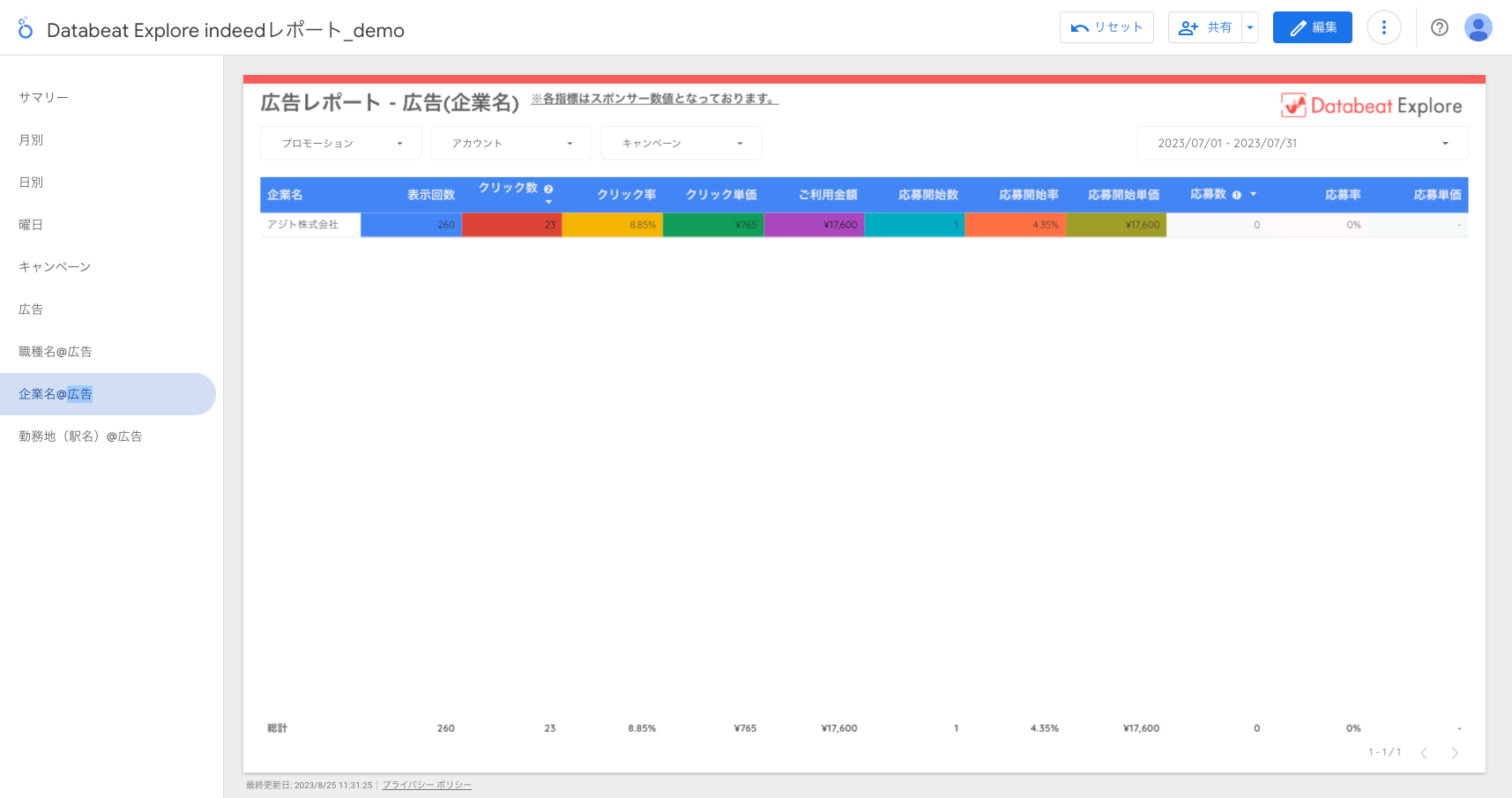Sort table by 応募数 column header

pos(1208,194)
